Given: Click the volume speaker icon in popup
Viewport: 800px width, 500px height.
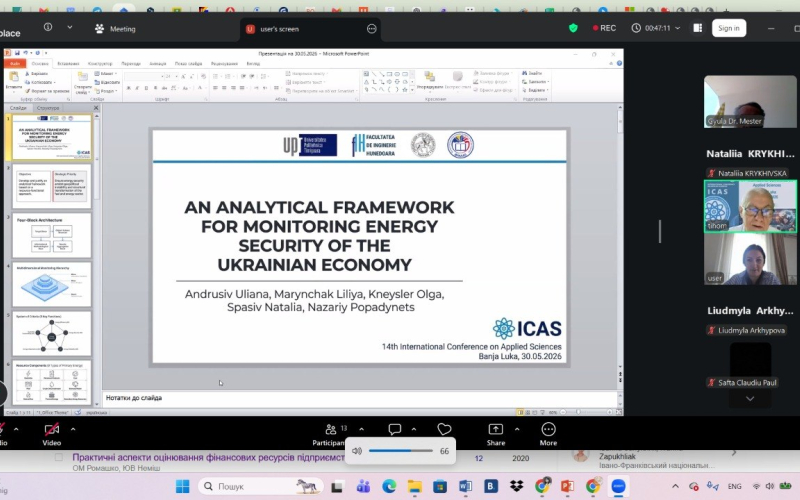Looking at the screenshot, I should (357, 451).
